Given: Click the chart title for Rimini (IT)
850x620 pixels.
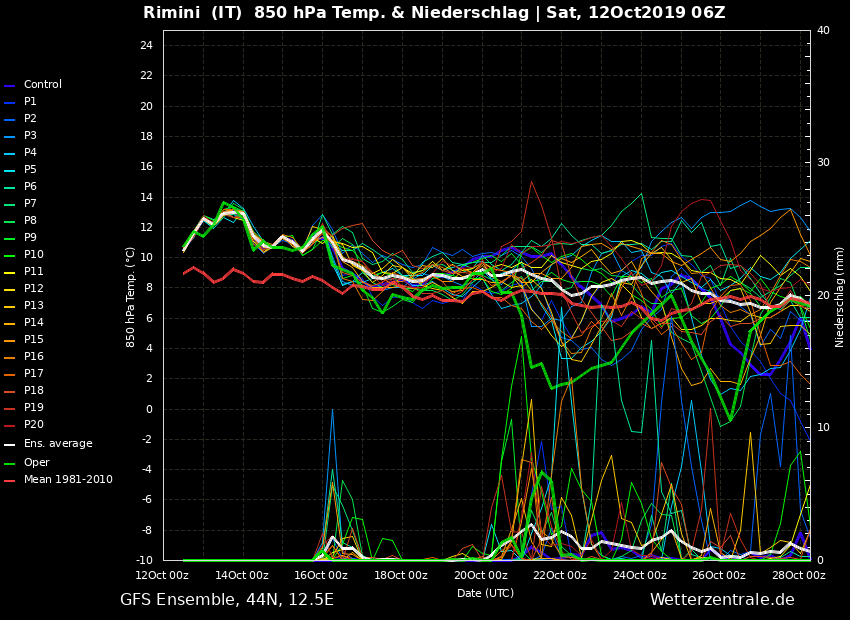Looking at the screenshot, I should click(434, 13).
